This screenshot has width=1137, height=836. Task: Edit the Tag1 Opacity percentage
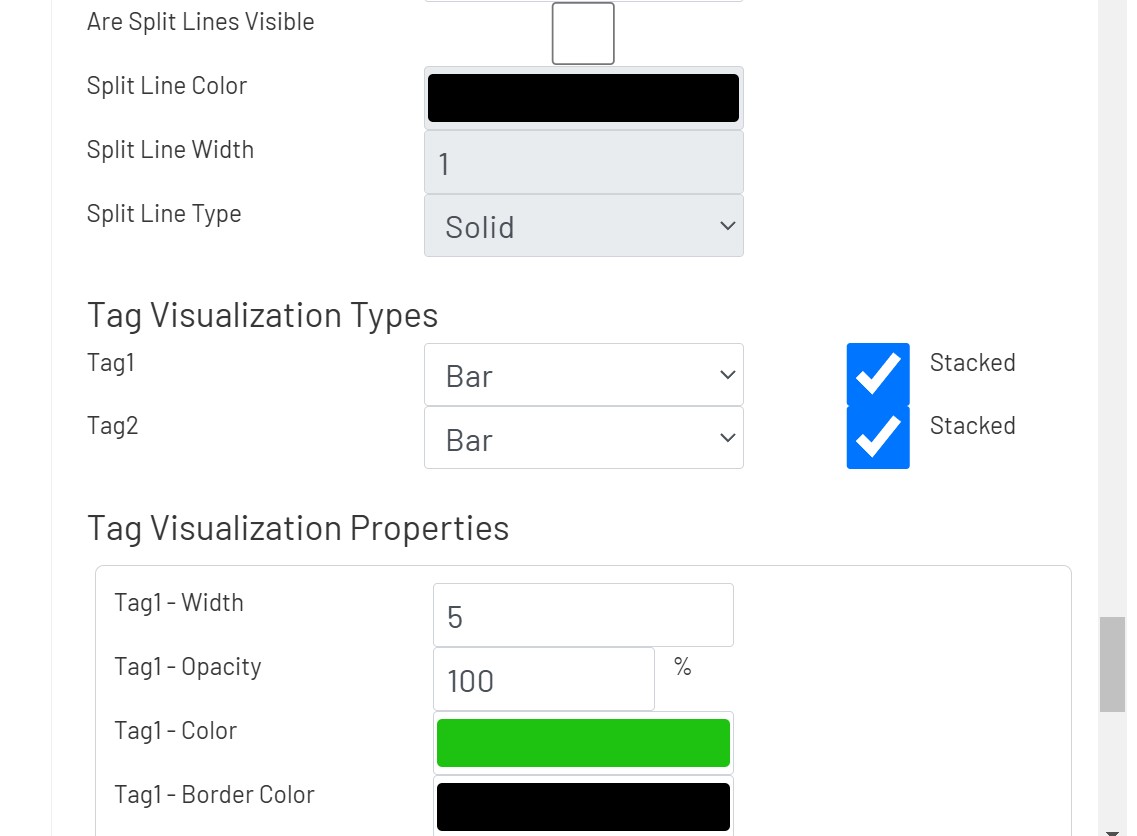[543, 679]
